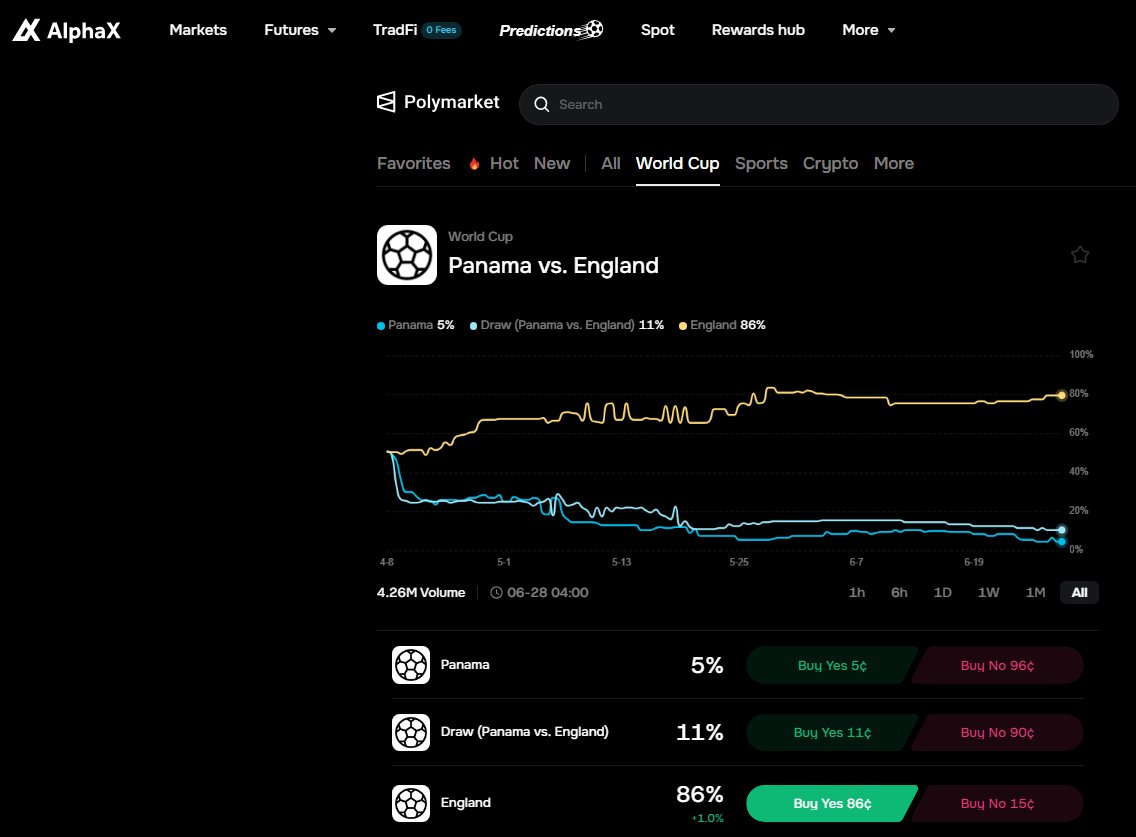Set chart range to 1h
The image size is (1136, 837).
pos(856,593)
